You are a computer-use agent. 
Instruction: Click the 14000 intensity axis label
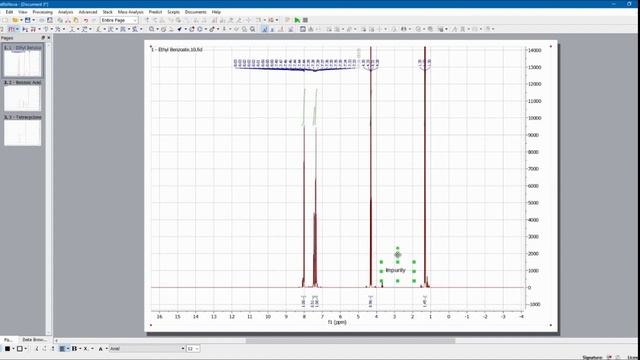click(534, 50)
